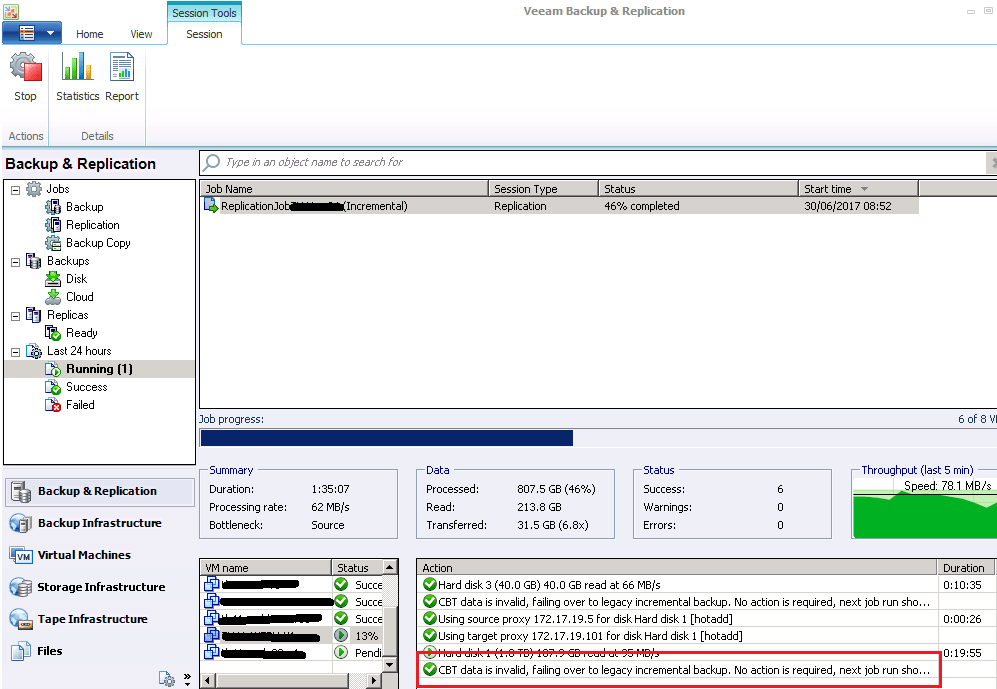Click the Session Tools contextual tab
This screenshot has height=689, width=997.
[204, 13]
